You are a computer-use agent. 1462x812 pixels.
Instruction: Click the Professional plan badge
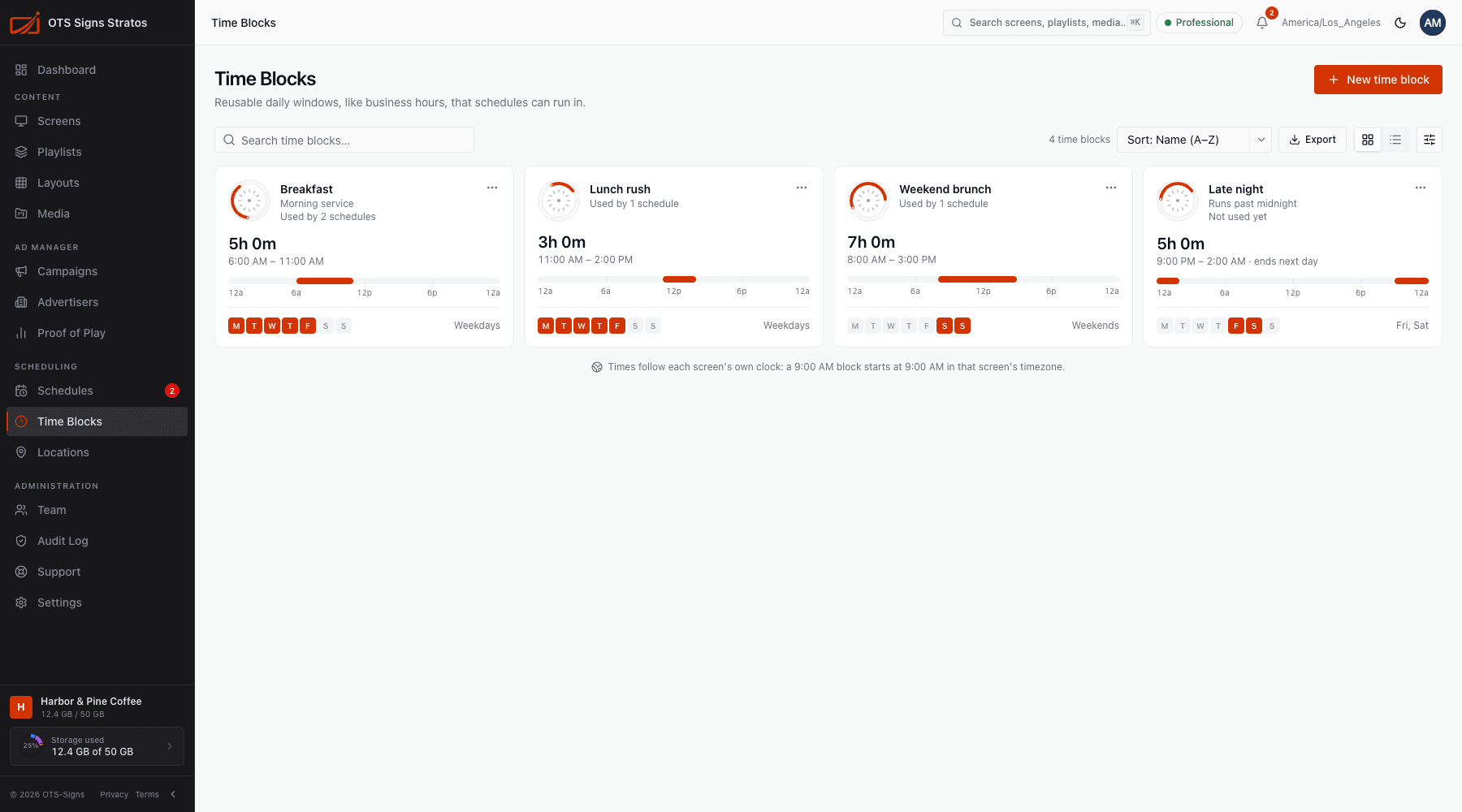pyautogui.click(x=1199, y=23)
